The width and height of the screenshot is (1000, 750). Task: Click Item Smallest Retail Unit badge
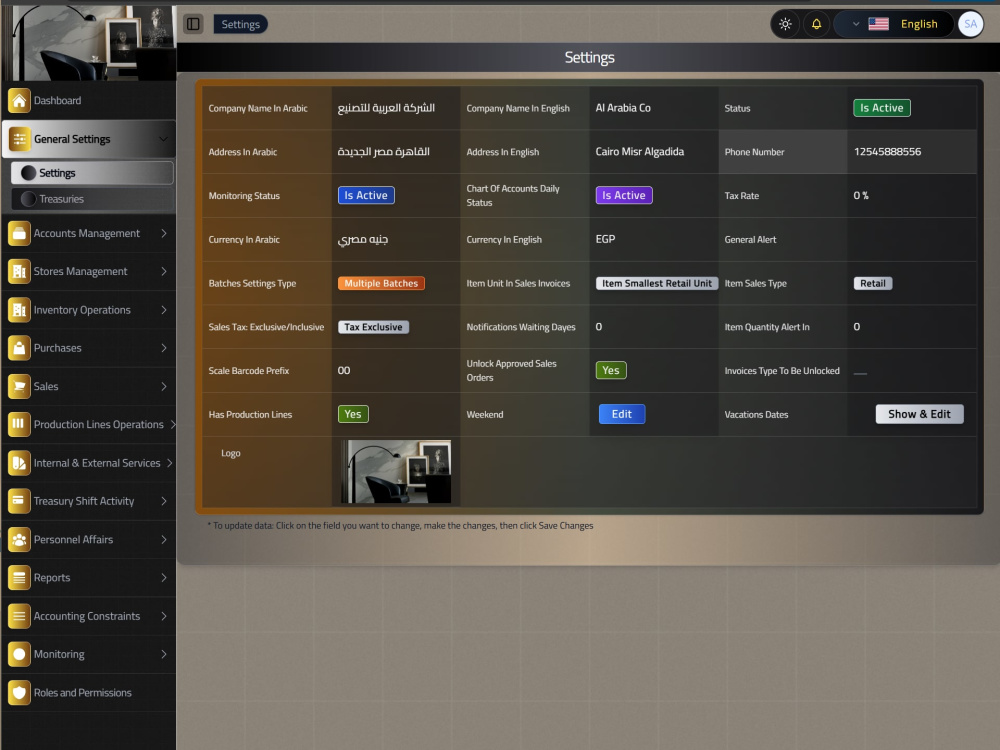point(657,283)
